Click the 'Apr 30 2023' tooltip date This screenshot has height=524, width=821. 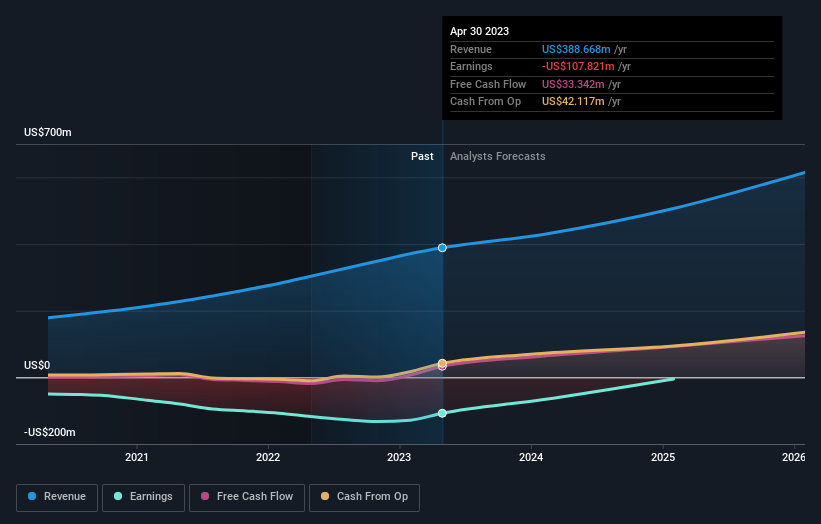(x=480, y=31)
